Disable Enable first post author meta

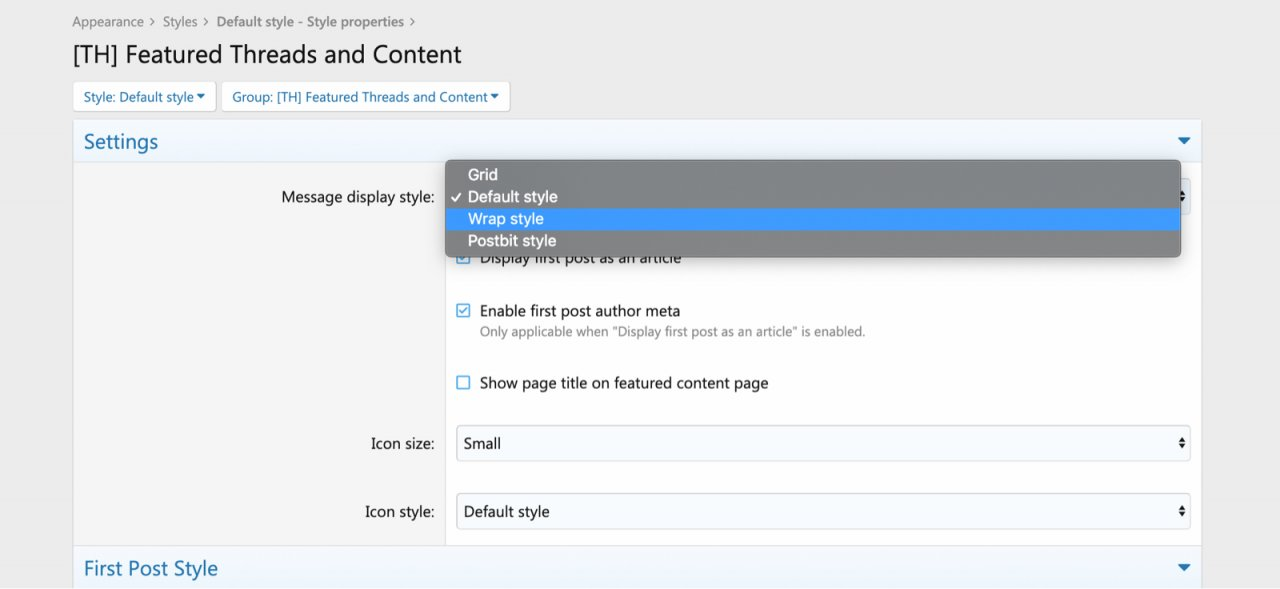[x=463, y=311]
